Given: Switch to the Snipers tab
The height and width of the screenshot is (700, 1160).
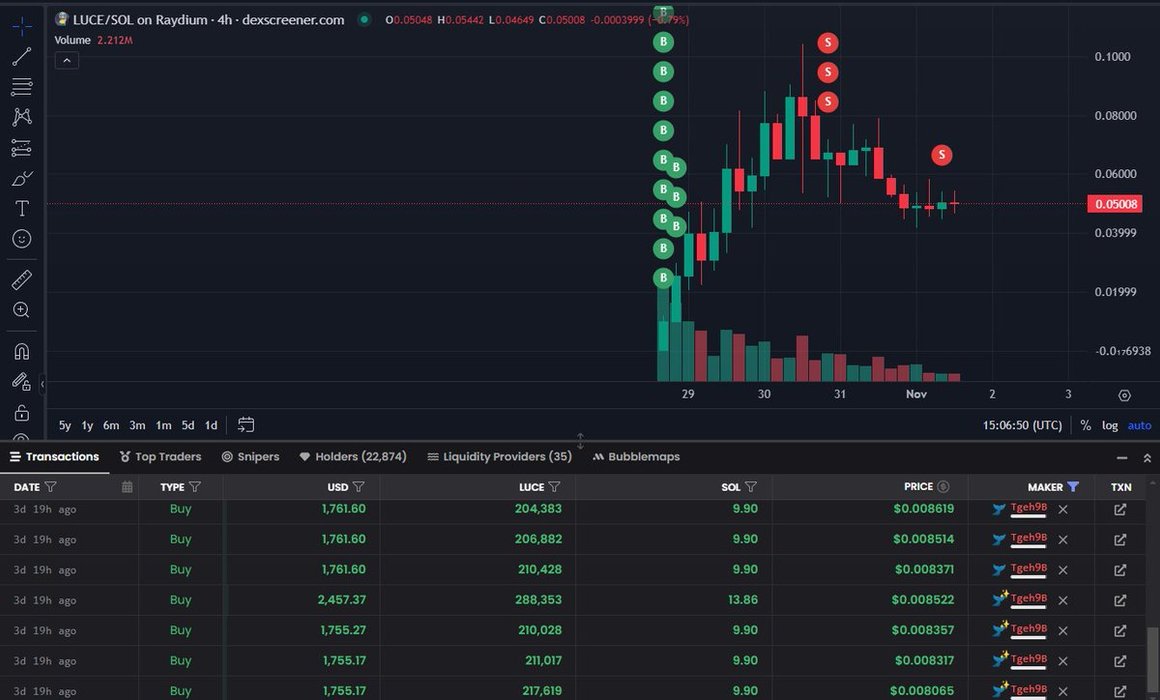Looking at the screenshot, I should 250,457.
